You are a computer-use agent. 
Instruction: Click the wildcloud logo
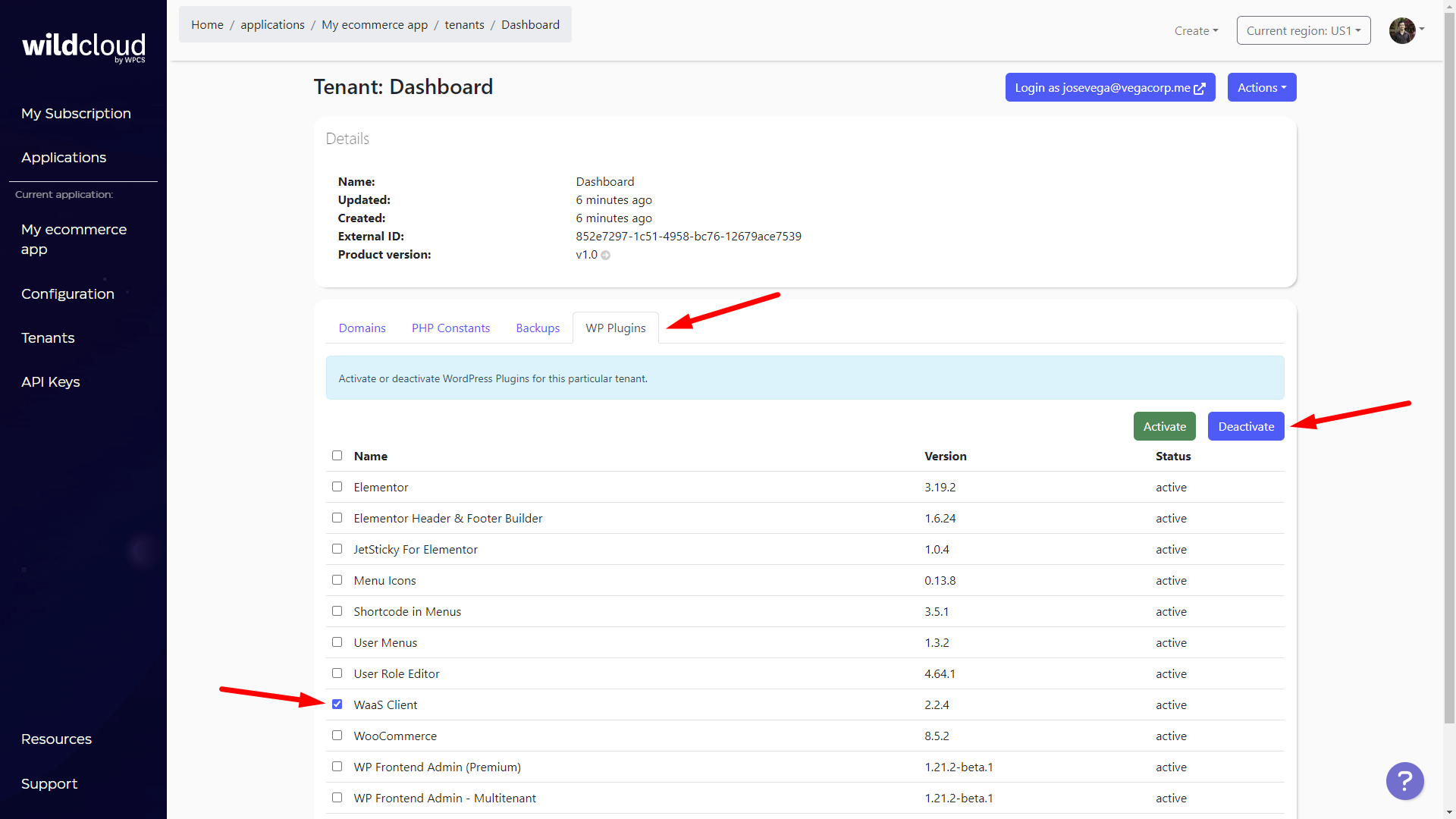pos(83,46)
